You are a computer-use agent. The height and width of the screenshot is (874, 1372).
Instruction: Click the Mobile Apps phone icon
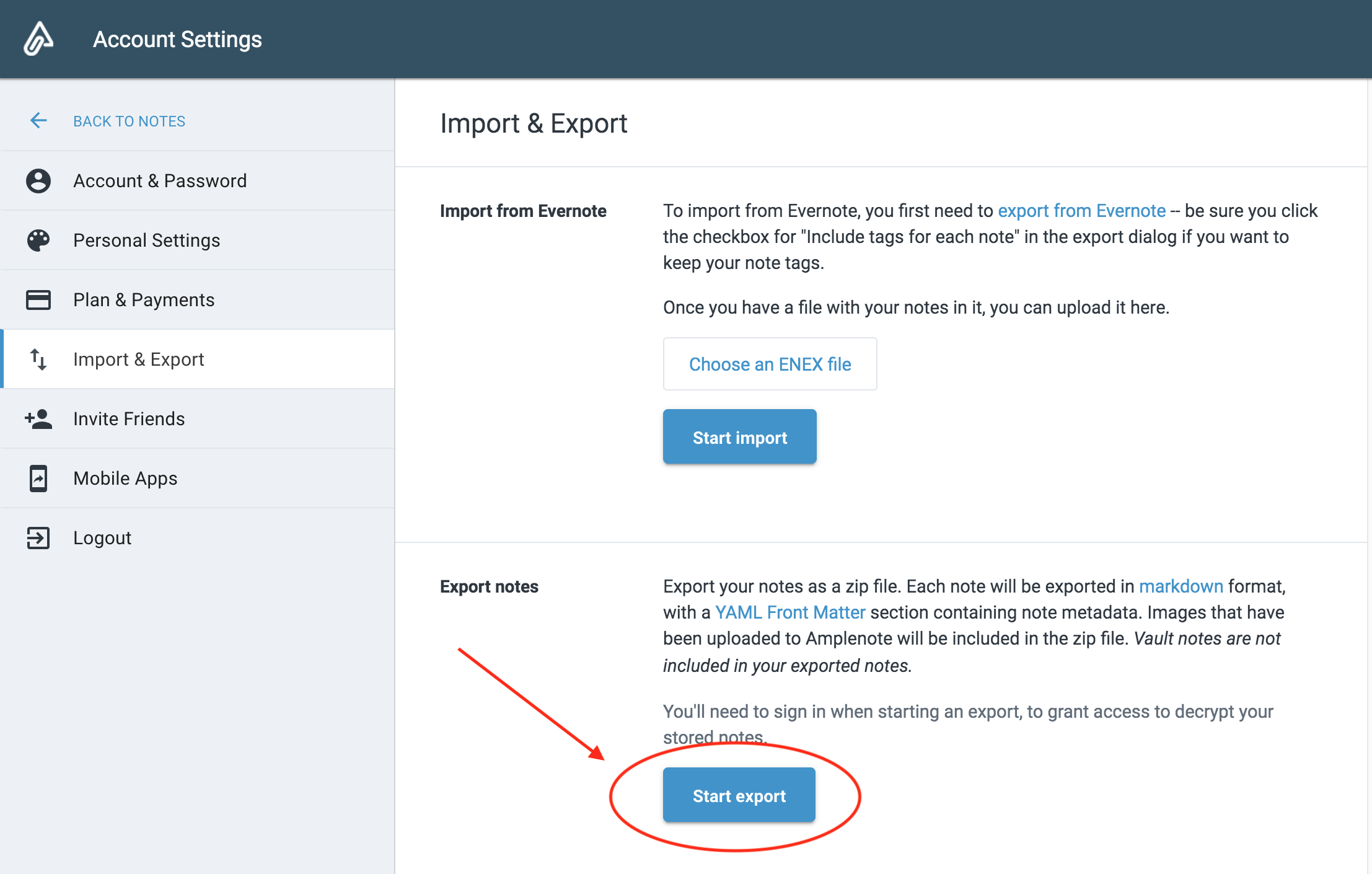click(x=38, y=479)
